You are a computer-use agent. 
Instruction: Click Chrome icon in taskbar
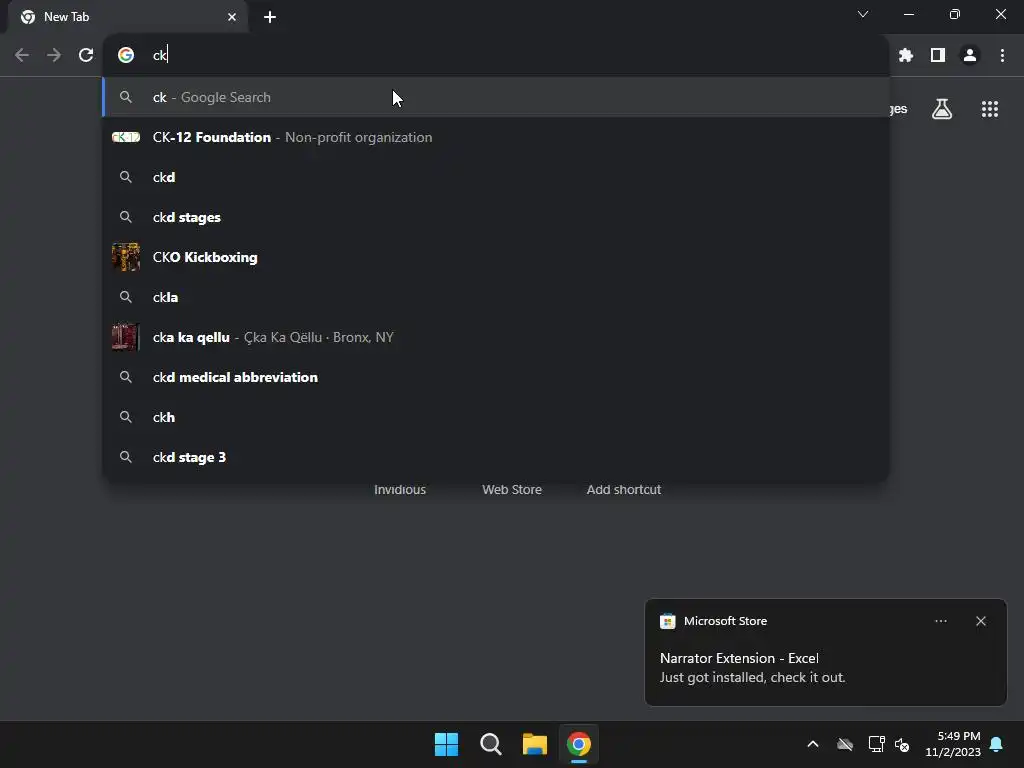[x=579, y=744]
